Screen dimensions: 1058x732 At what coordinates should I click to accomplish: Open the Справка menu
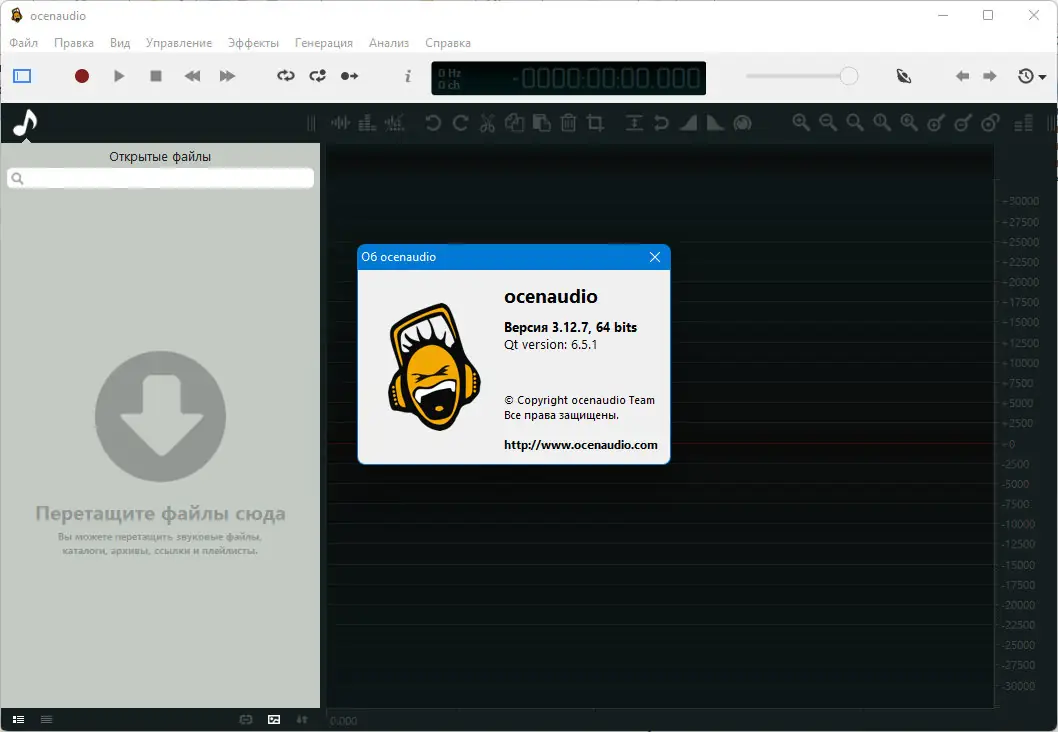click(x=448, y=43)
